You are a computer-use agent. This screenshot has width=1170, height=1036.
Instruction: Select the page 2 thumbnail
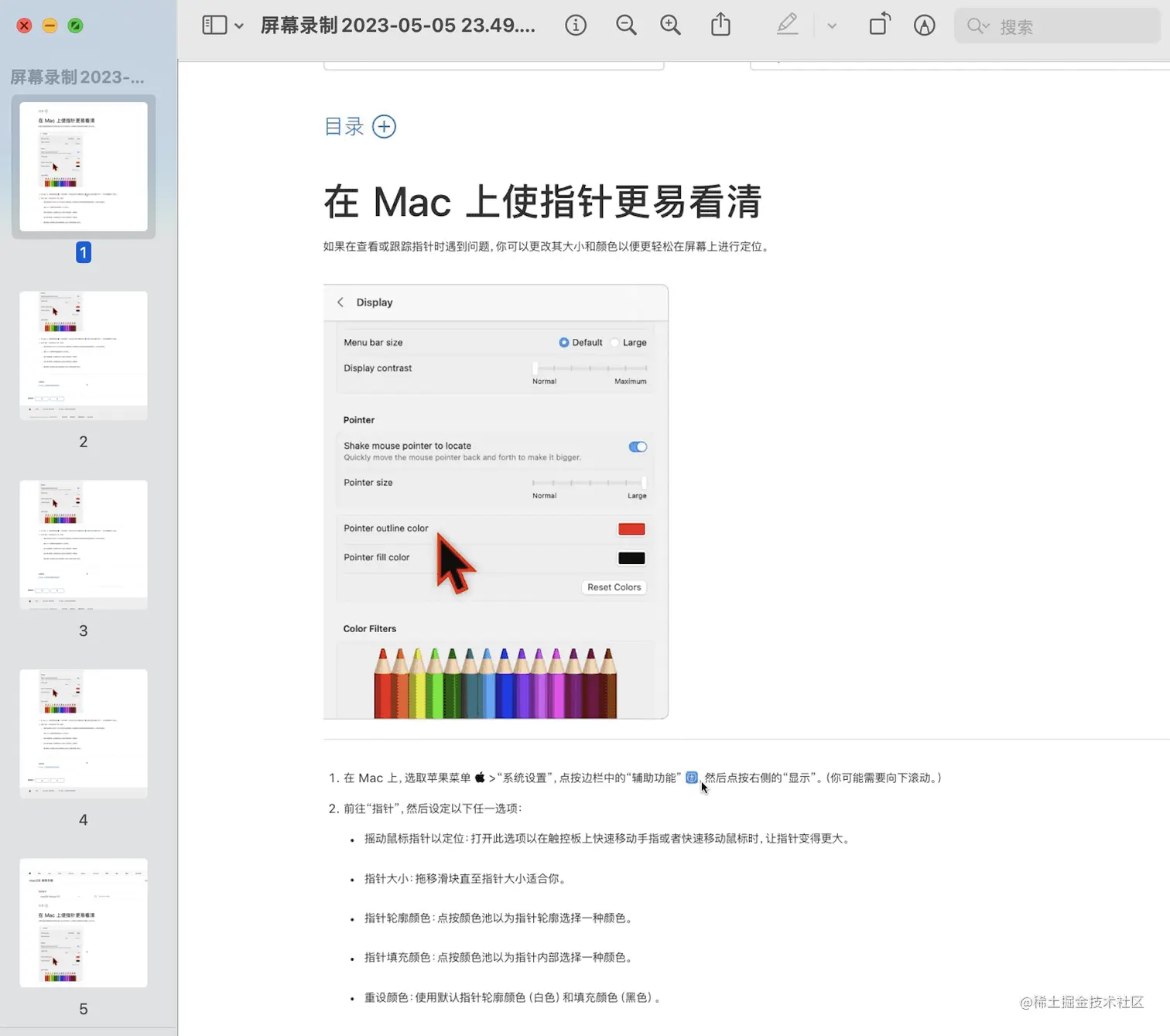click(84, 356)
